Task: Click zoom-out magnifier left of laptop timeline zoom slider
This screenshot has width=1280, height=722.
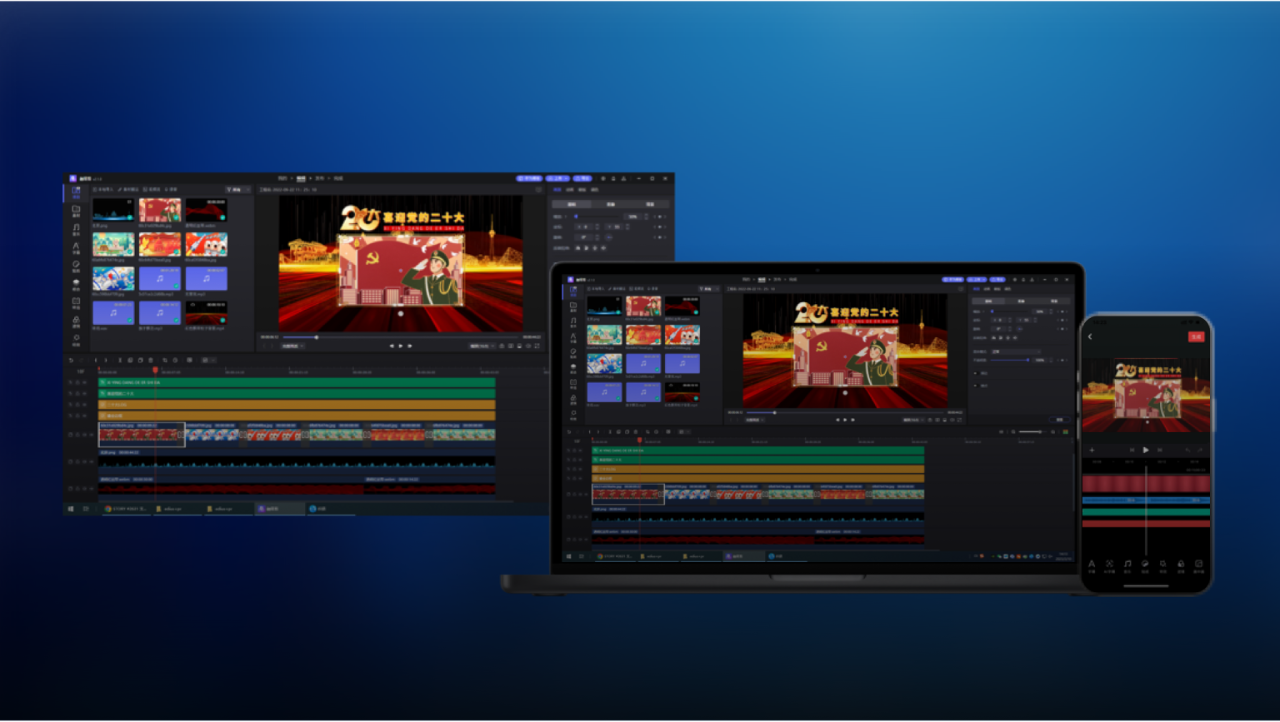Action: click(x=1013, y=432)
